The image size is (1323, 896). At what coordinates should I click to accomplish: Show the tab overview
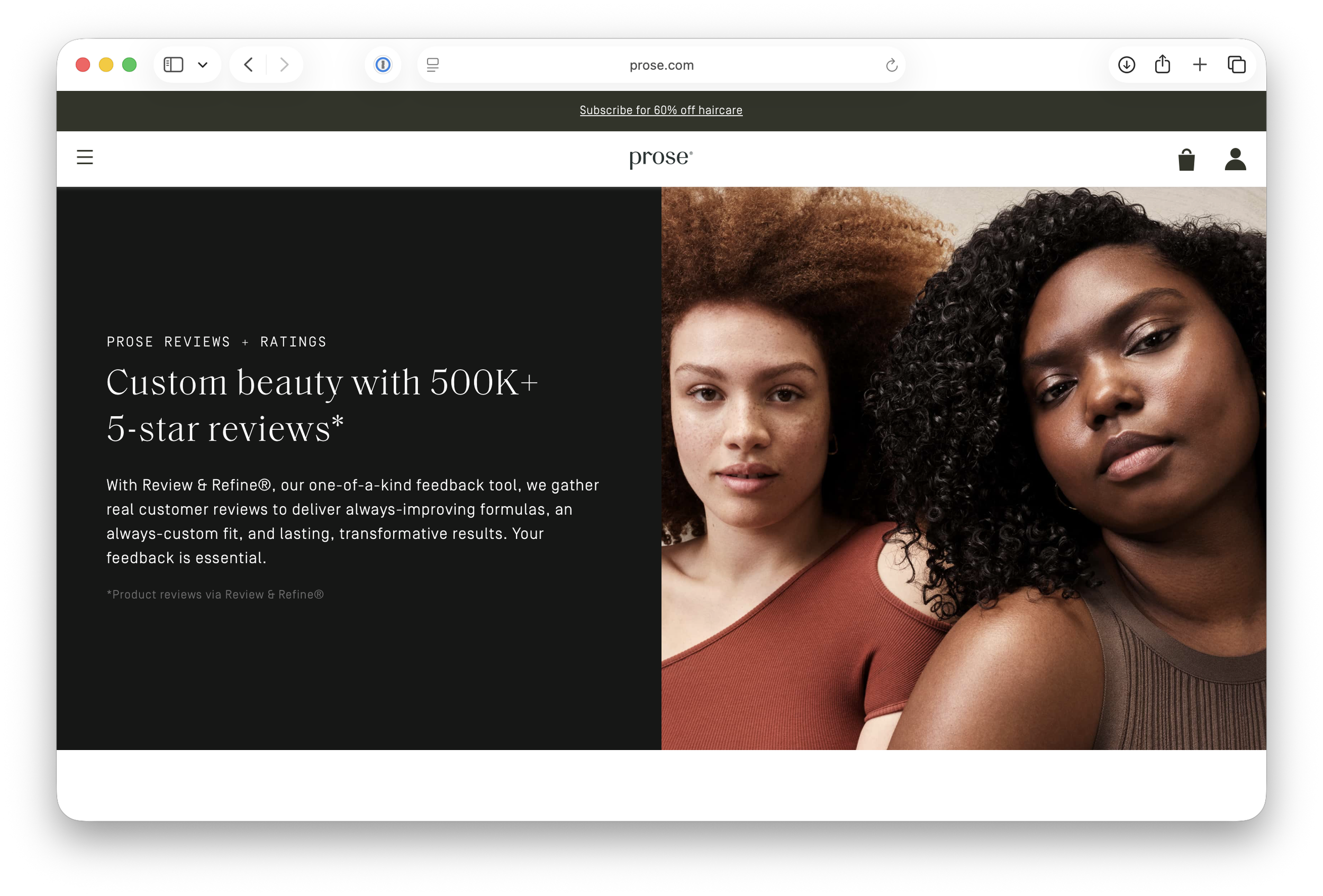click(1236, 65)
